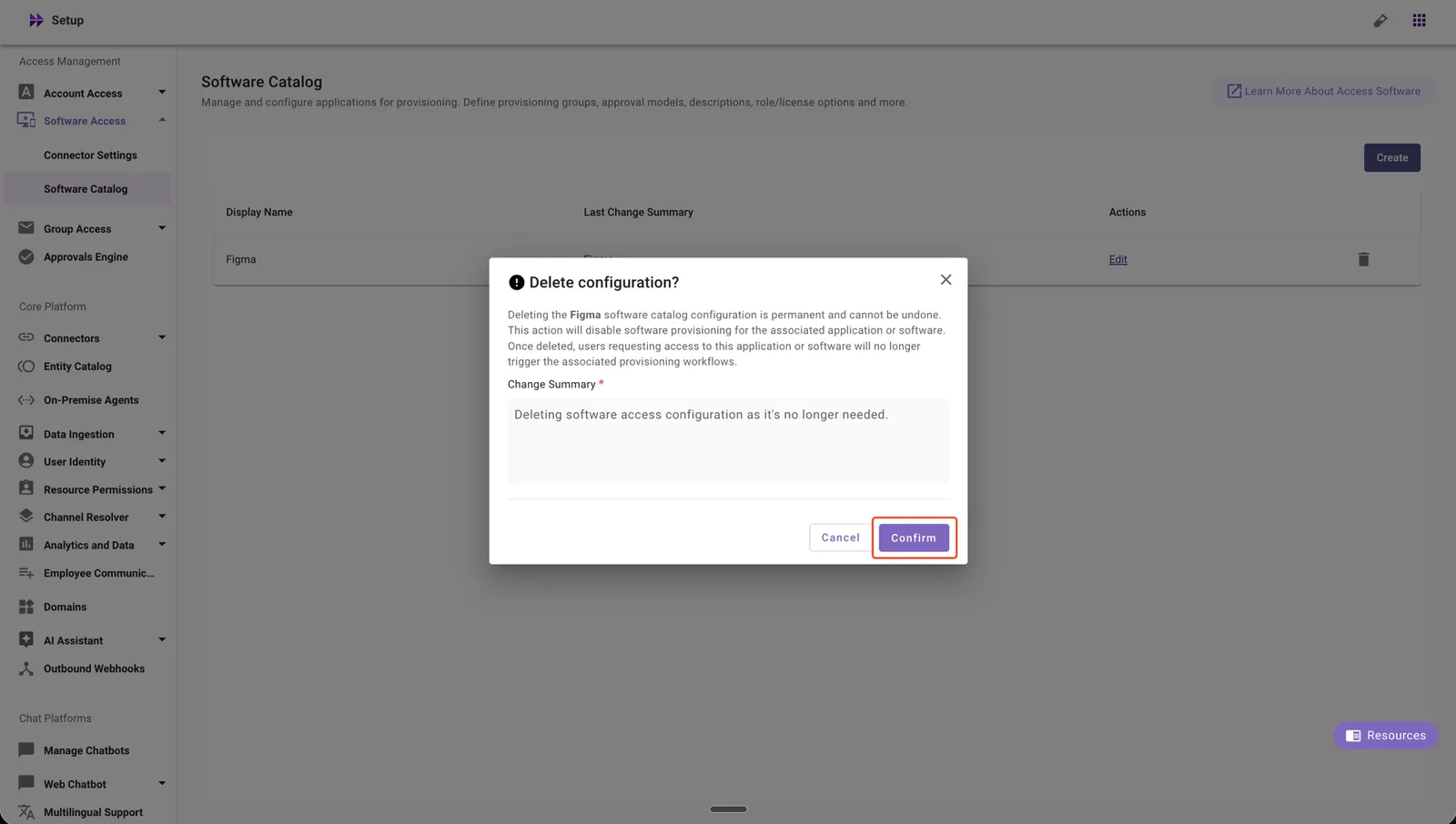Click the Analytics and Data chart icon
Image resolution: width=1456 pixels, height=824 pixels.
point(26,544)
